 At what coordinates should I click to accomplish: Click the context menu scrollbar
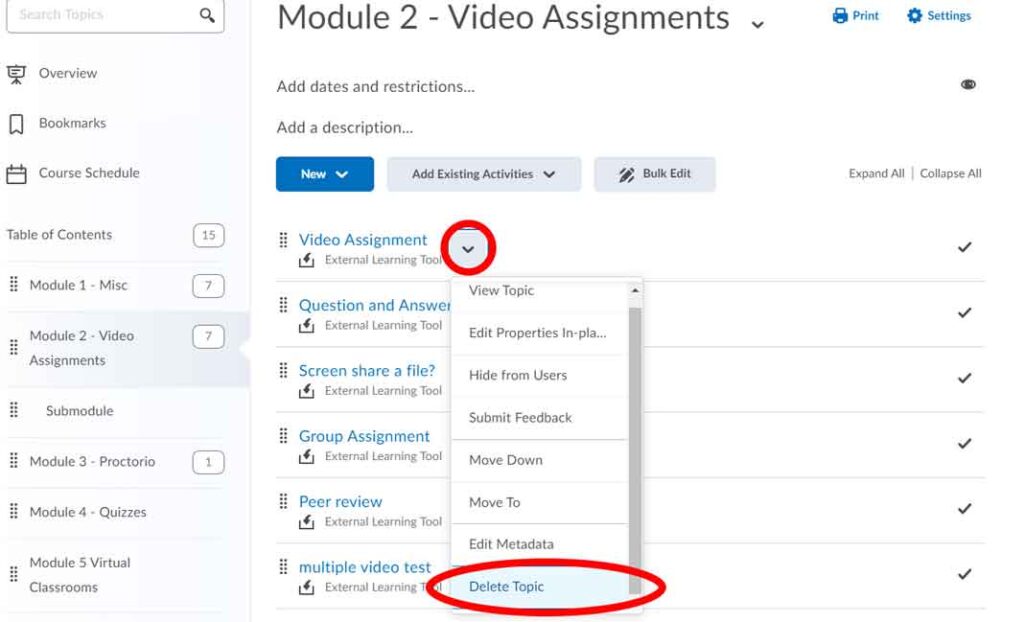click(634, 440)
